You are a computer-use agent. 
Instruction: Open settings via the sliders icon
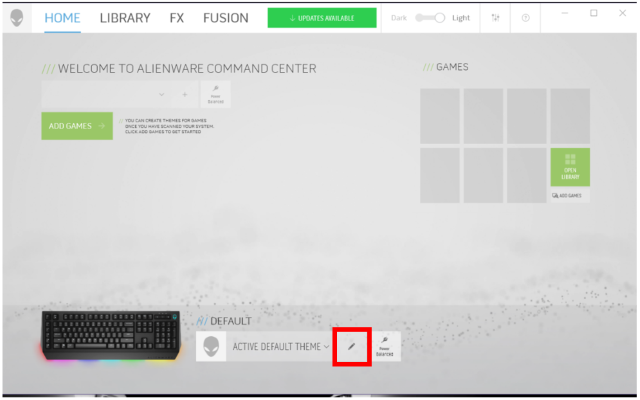(x=495, y=18)
